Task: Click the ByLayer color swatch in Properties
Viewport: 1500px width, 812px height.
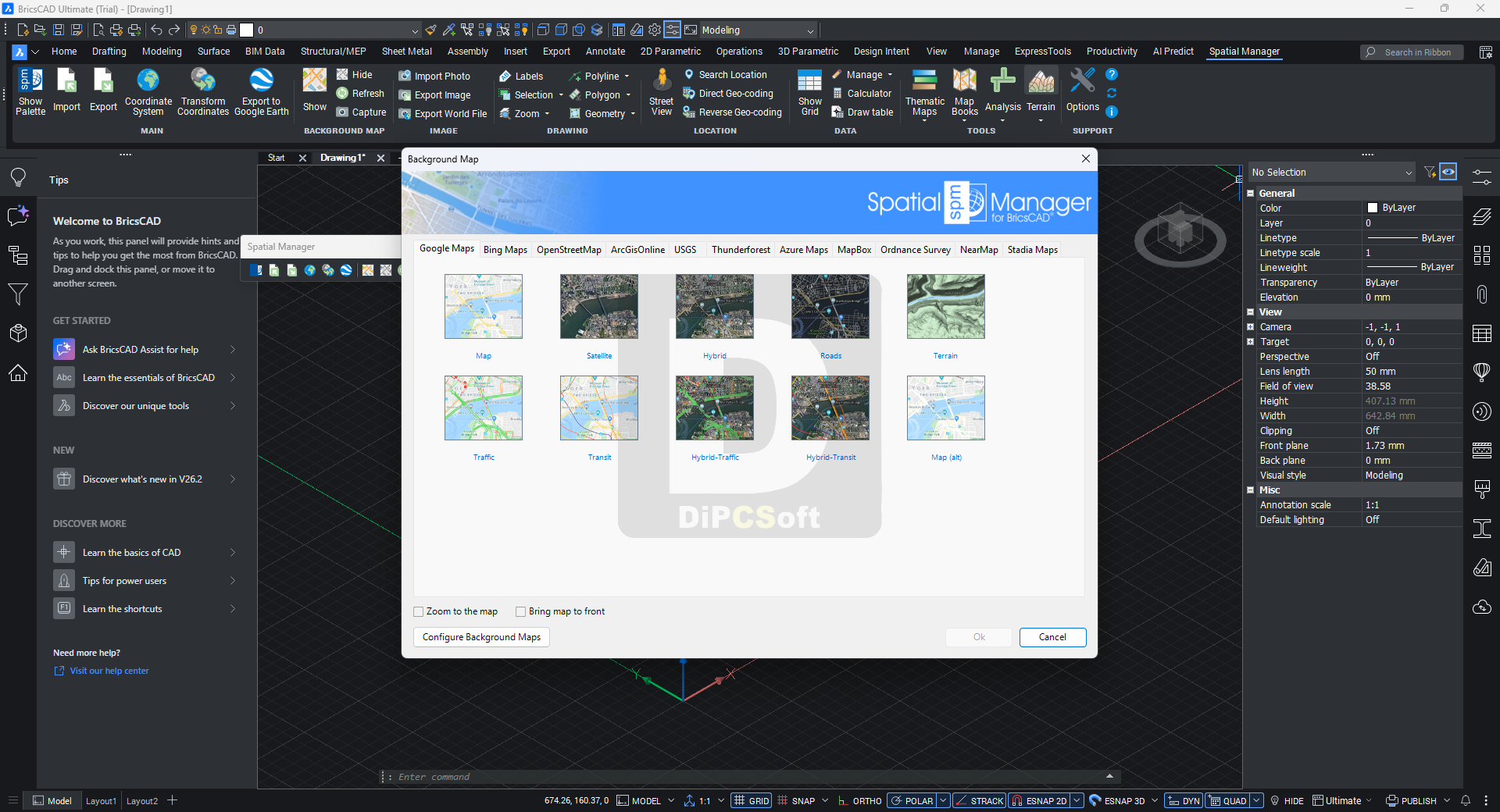Action: click(x=1373, y=208)
